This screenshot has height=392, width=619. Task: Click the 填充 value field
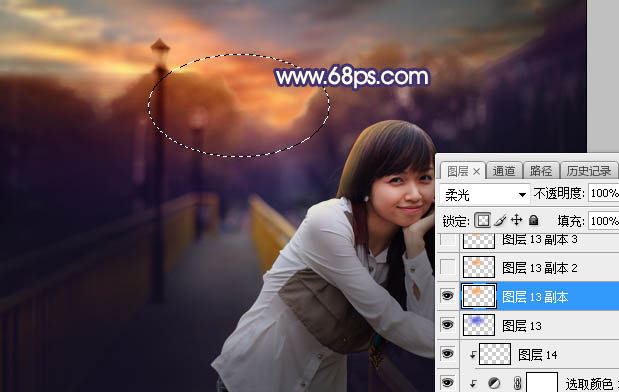(x=604, y=221)
